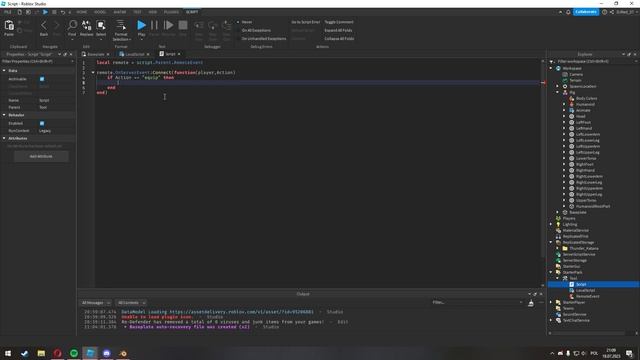Toggle the Enabled checkbox in Properties
Viewport: 640px width, 360px height.
click(42, 123)
